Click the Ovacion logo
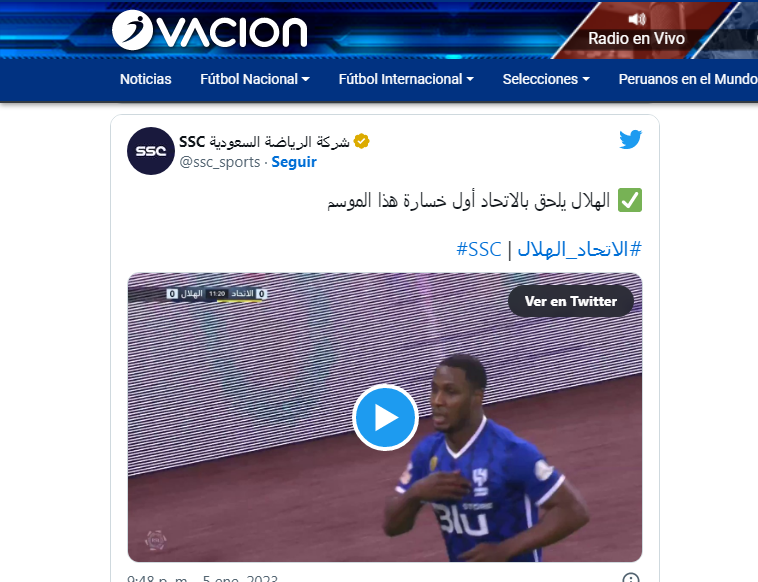This screenshot has height=582, width=758. [x=209, y=30]
